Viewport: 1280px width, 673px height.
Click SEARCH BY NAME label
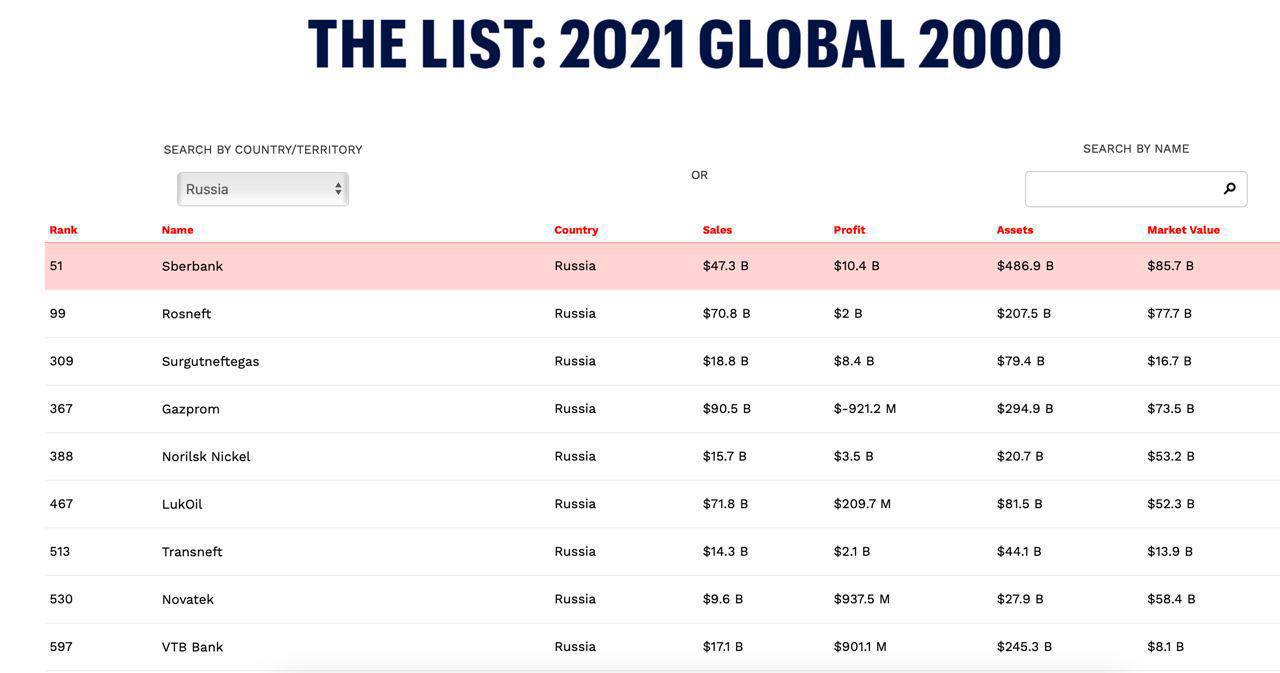(x=1136, y=149)
